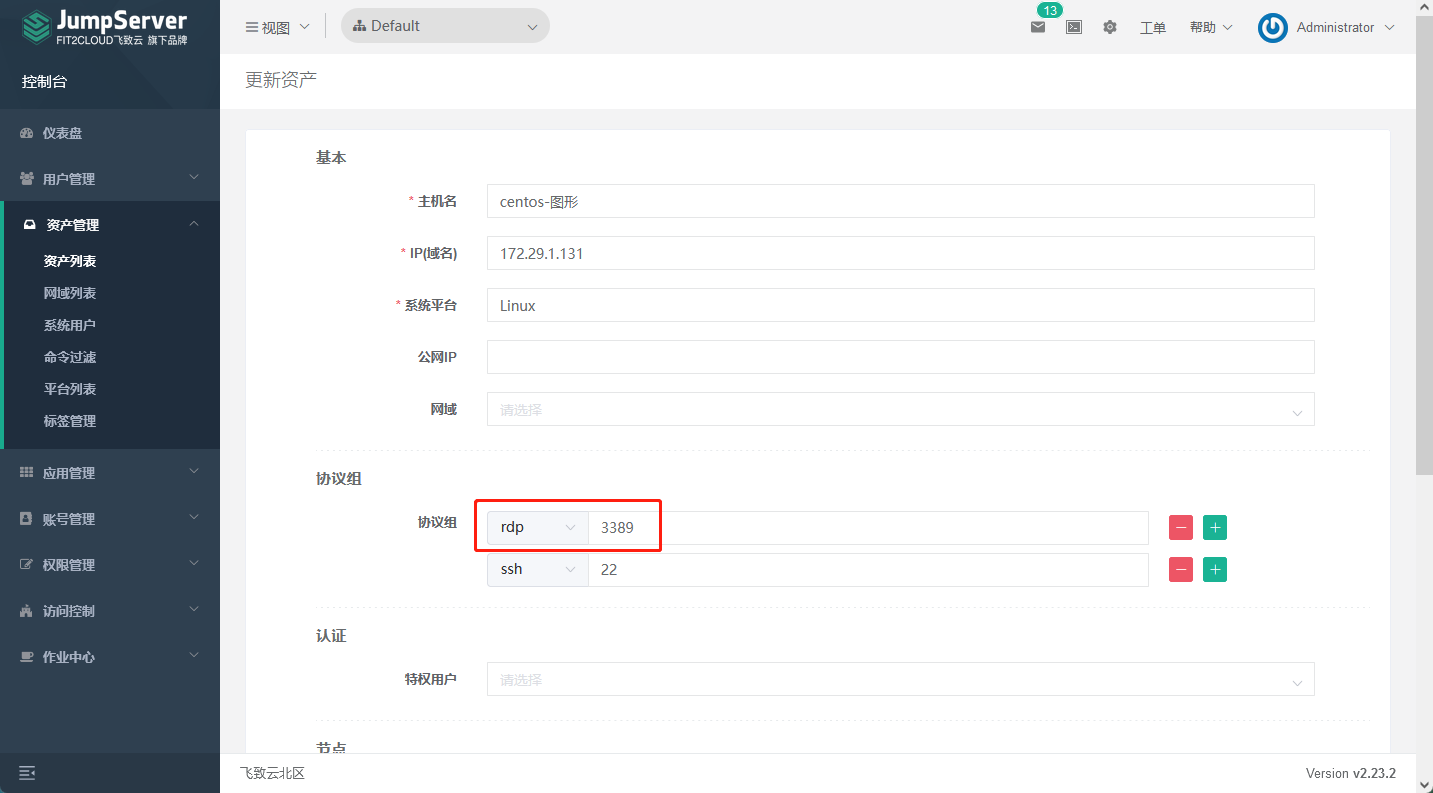Expand the 网域 select dropdown
Screen dimensions: 1433x793
pos(900,410)
